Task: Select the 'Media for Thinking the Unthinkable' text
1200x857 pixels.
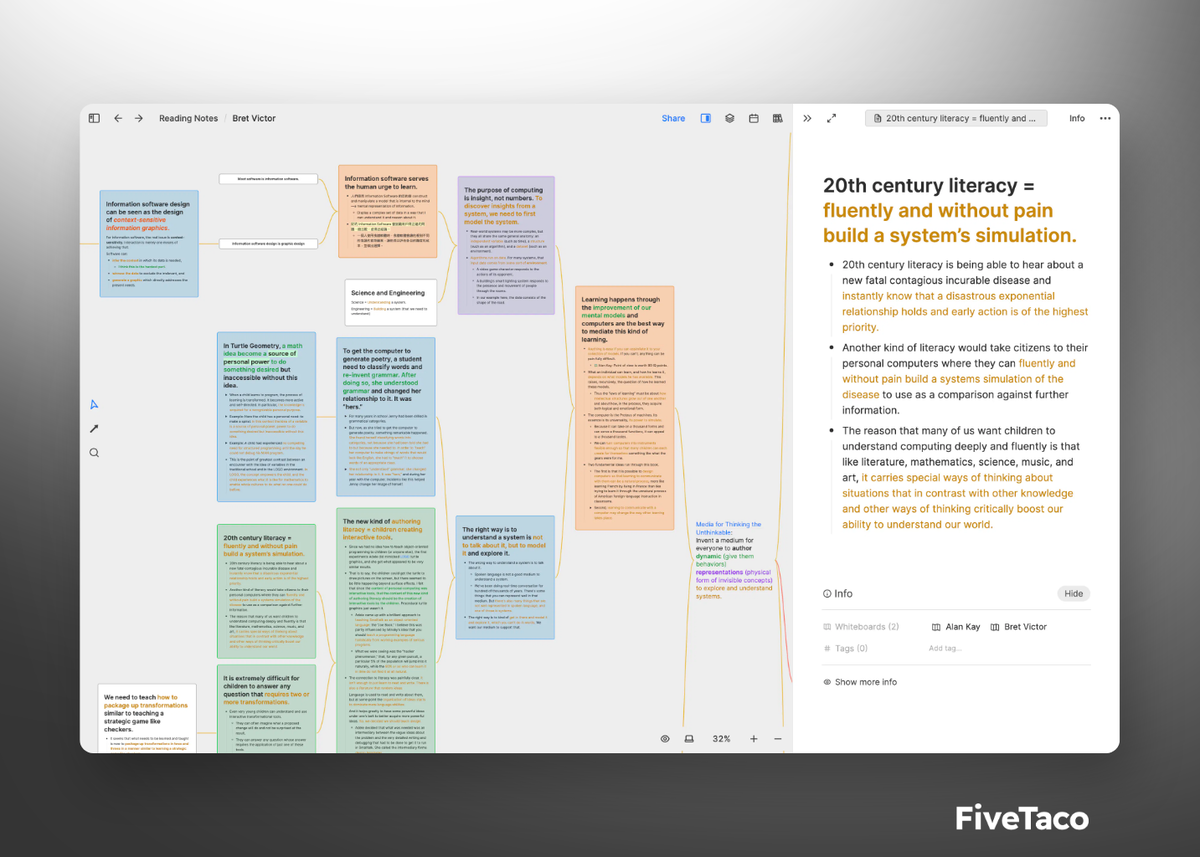Action: [x=735, y=559]
